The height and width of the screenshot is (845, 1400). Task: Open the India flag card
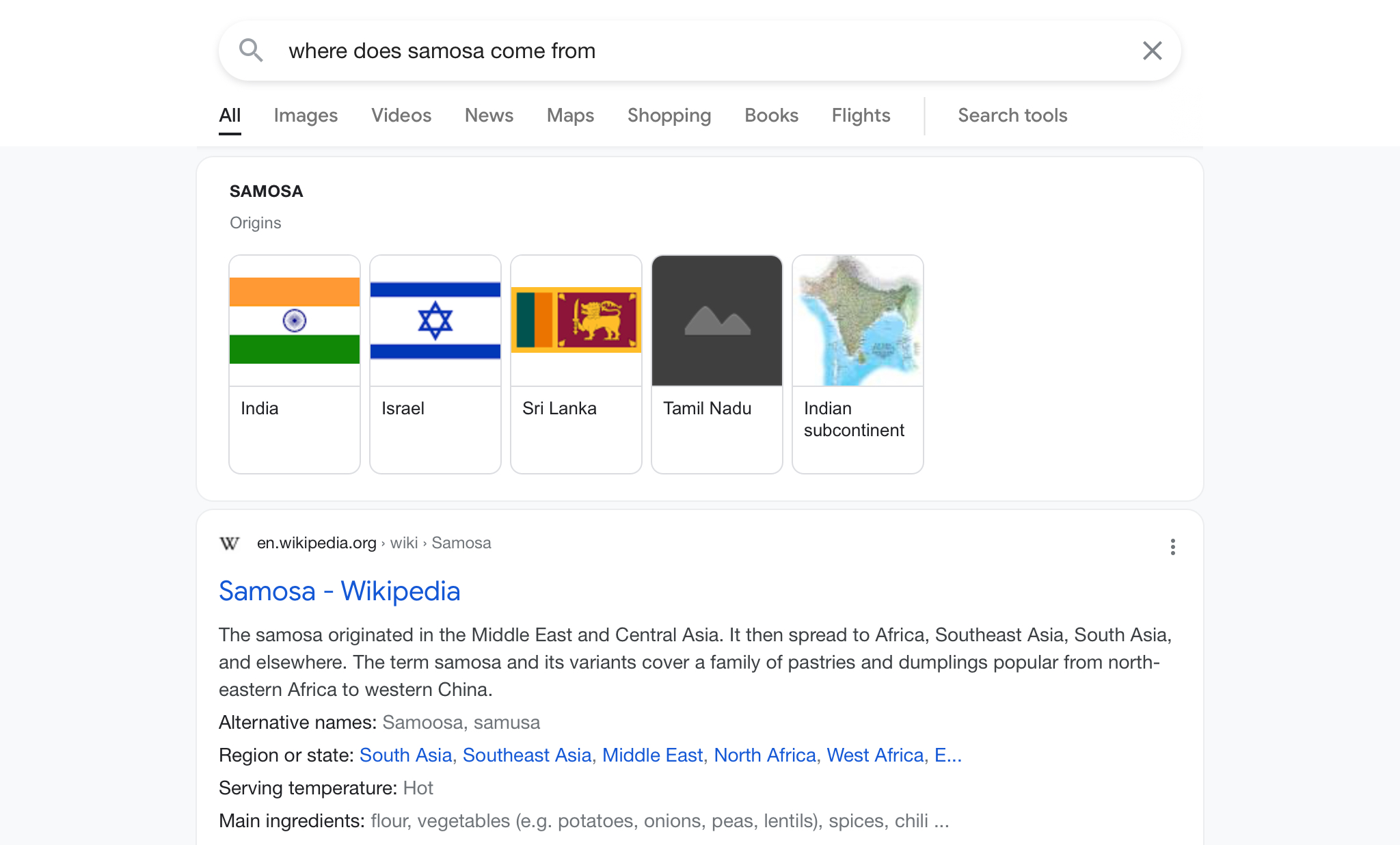tap(295, 364)
